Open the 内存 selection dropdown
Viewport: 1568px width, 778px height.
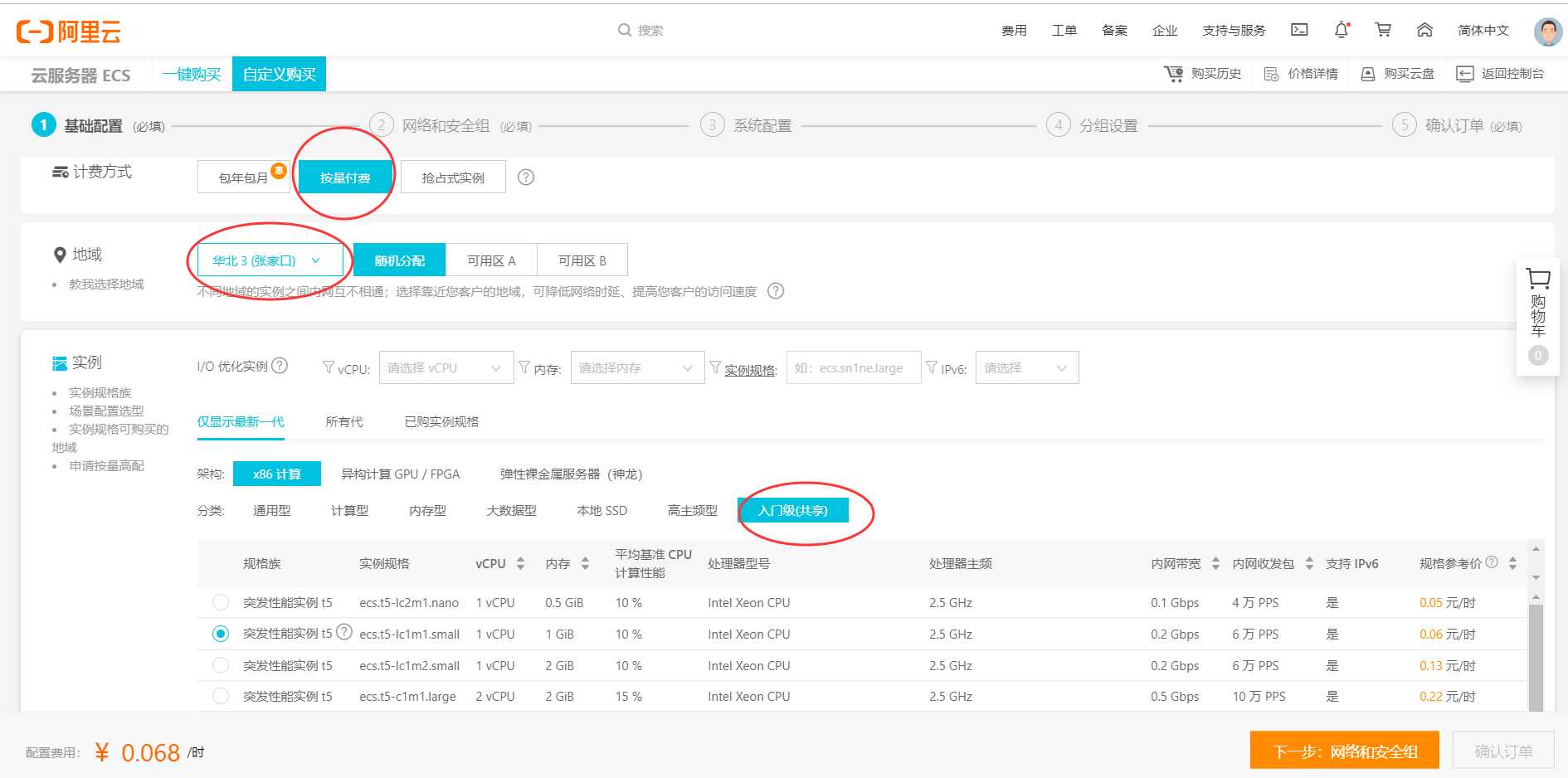point(637,367)
